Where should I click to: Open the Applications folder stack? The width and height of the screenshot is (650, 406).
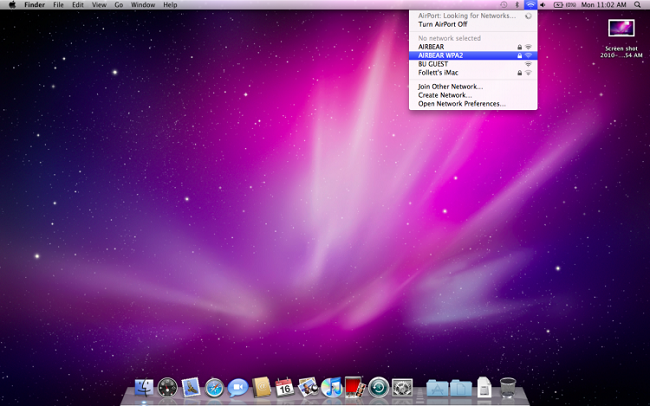(x=437, y=389)
